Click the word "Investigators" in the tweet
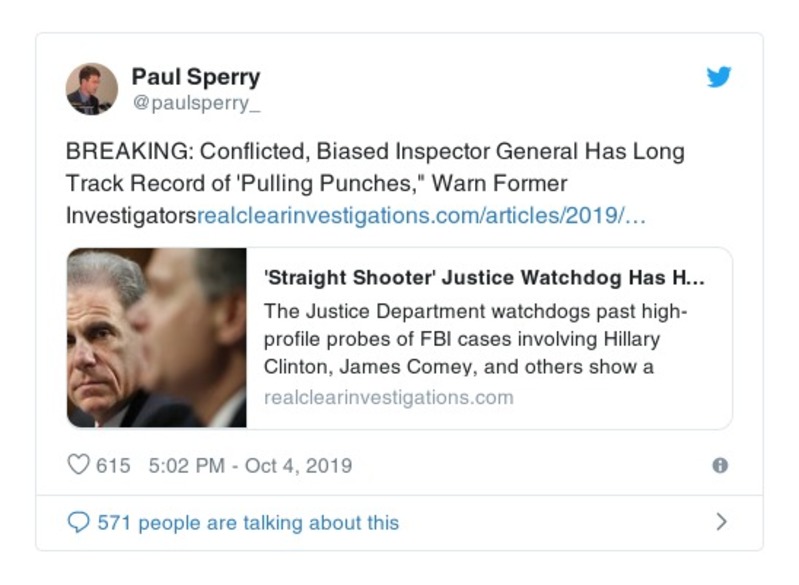Viewport: 799px width, 585px height. pos(131,216)
